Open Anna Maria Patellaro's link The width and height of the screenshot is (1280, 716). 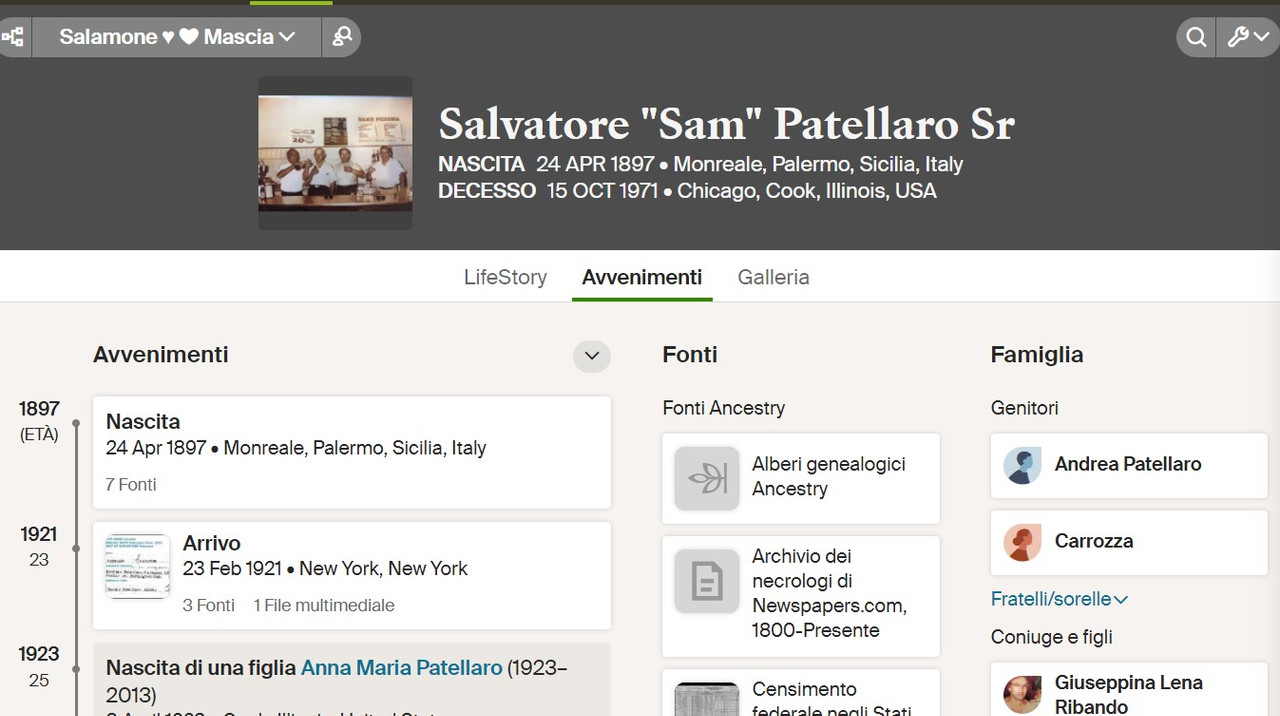(402, 667)
